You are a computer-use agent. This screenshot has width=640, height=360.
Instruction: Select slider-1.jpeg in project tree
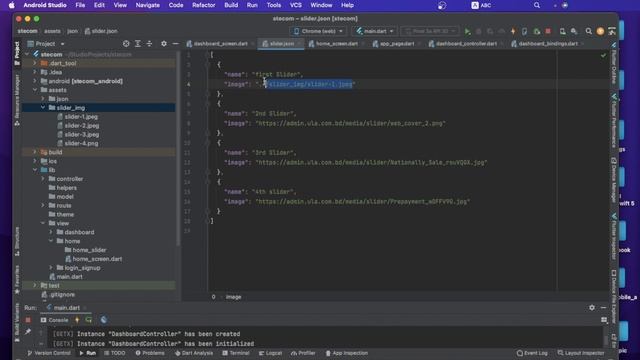point(81,117)
